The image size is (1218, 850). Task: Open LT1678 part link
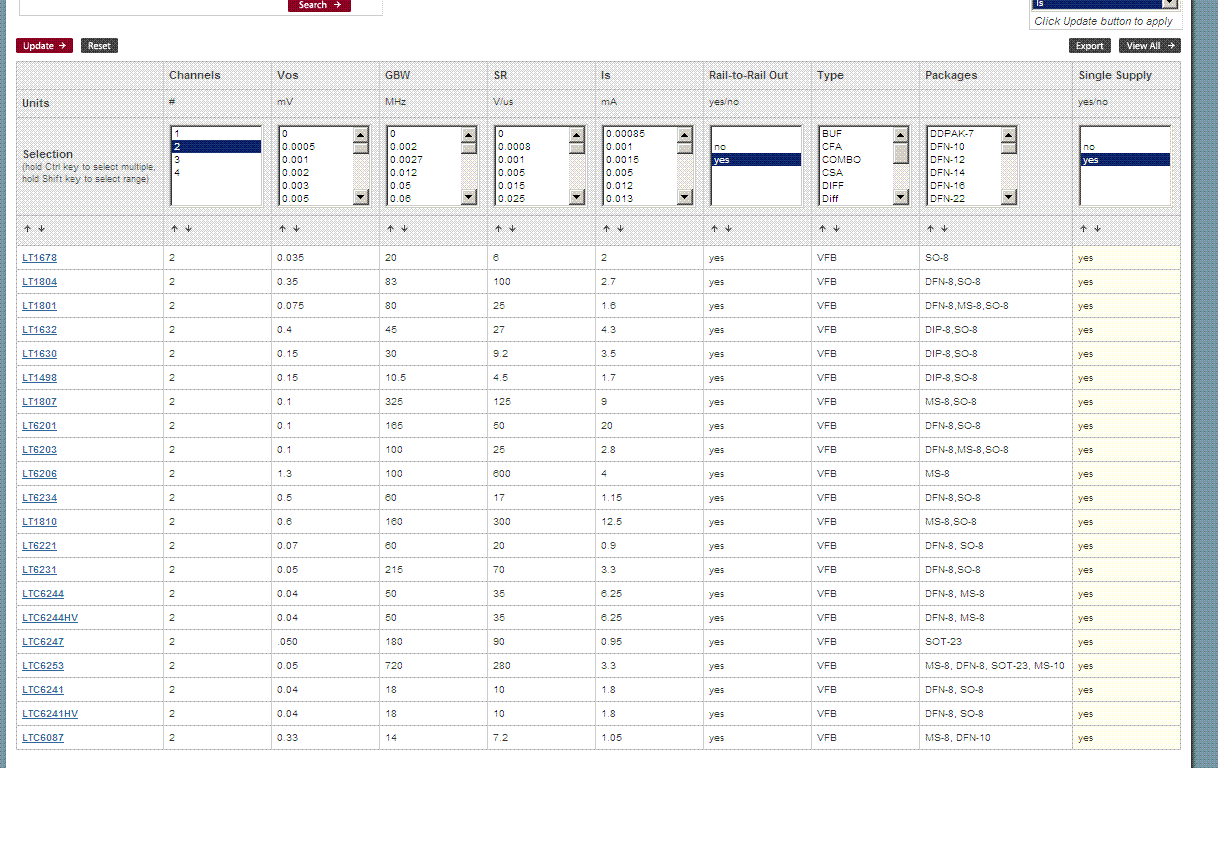(x=40, y=258)
